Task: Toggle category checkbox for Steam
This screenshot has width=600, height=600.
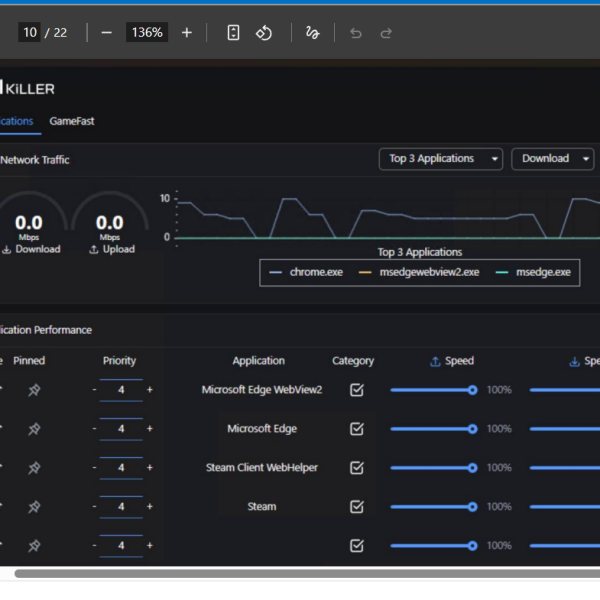Action: point(357,507)
